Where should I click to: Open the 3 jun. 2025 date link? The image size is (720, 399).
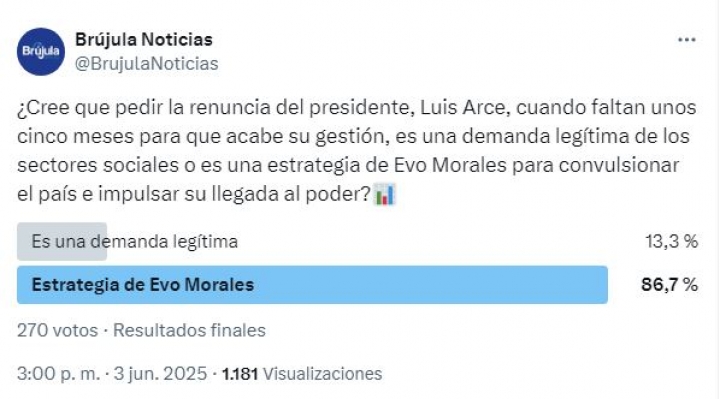coord(160,374)
